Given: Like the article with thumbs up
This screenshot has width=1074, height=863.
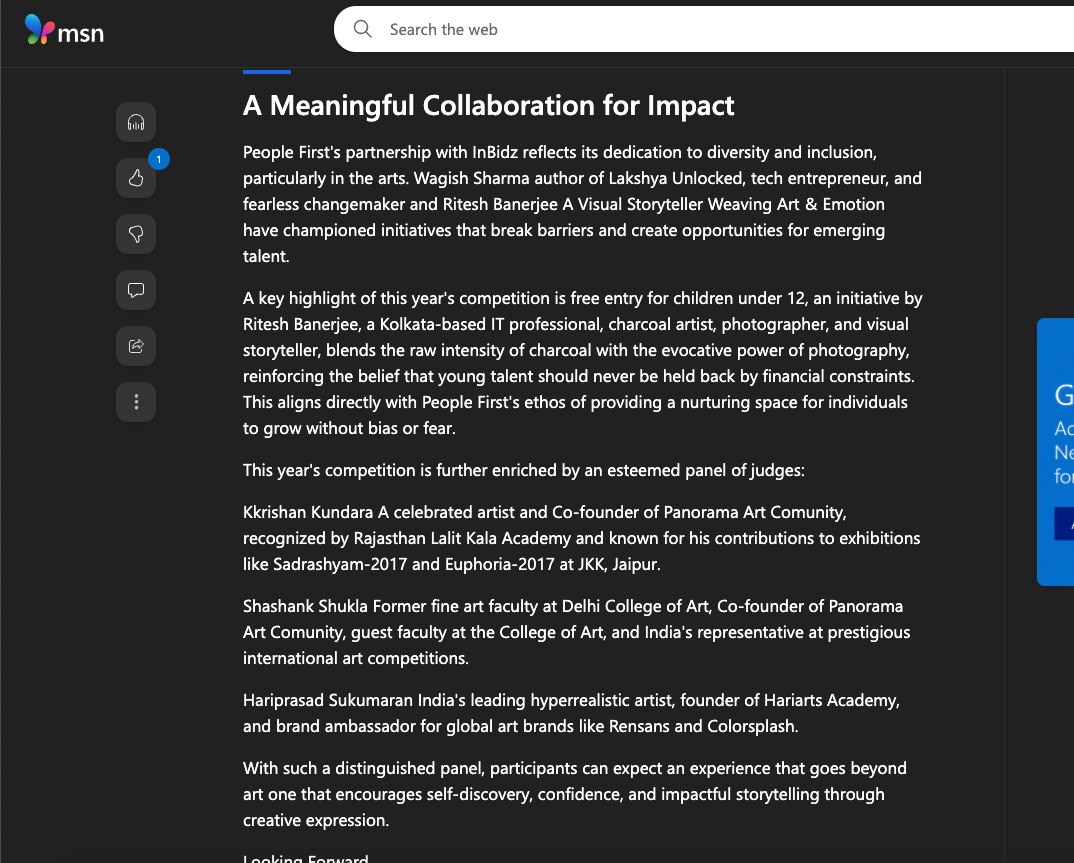Looking at the screenshot, I should click(x=136, y=179).
